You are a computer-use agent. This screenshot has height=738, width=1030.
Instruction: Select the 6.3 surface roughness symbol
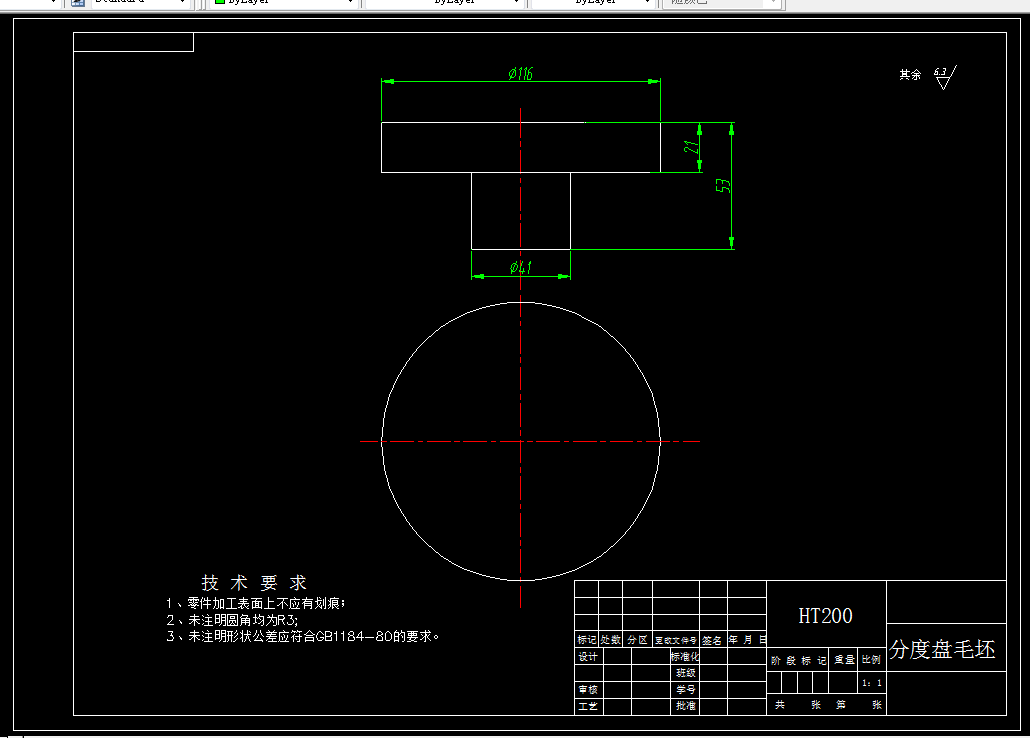click(x=945, y=78)
